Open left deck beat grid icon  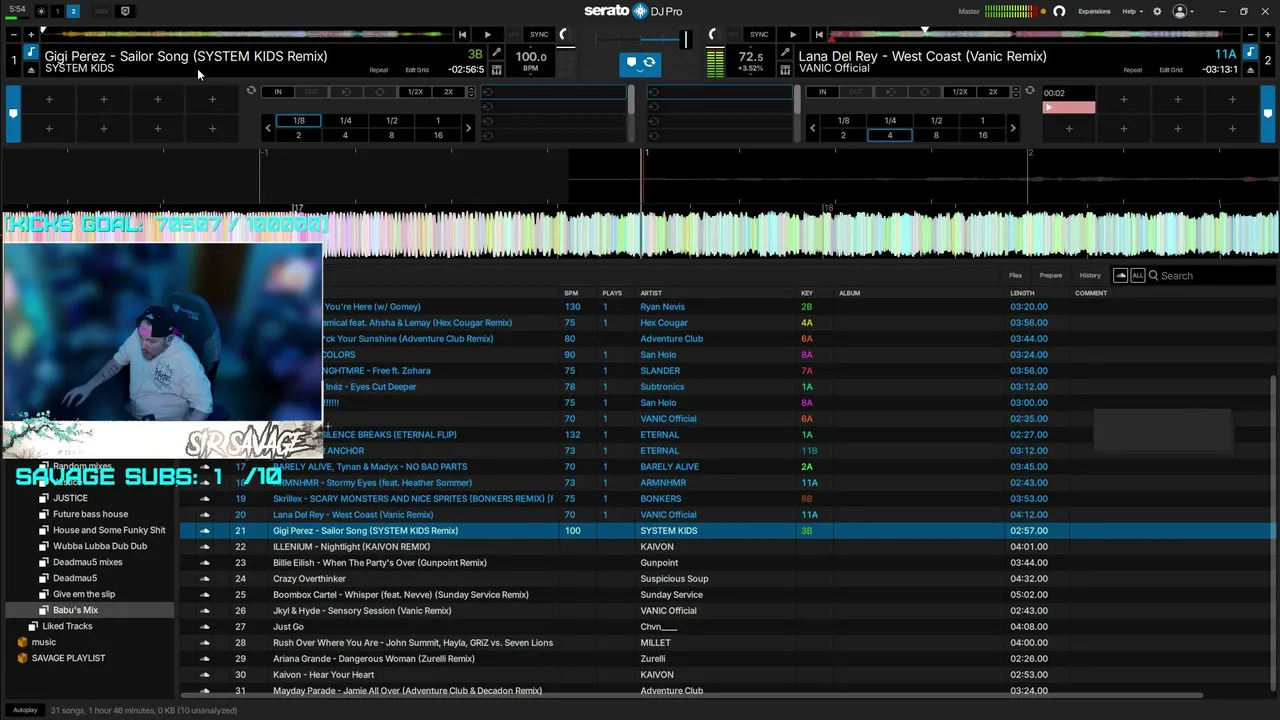(497, 70)
